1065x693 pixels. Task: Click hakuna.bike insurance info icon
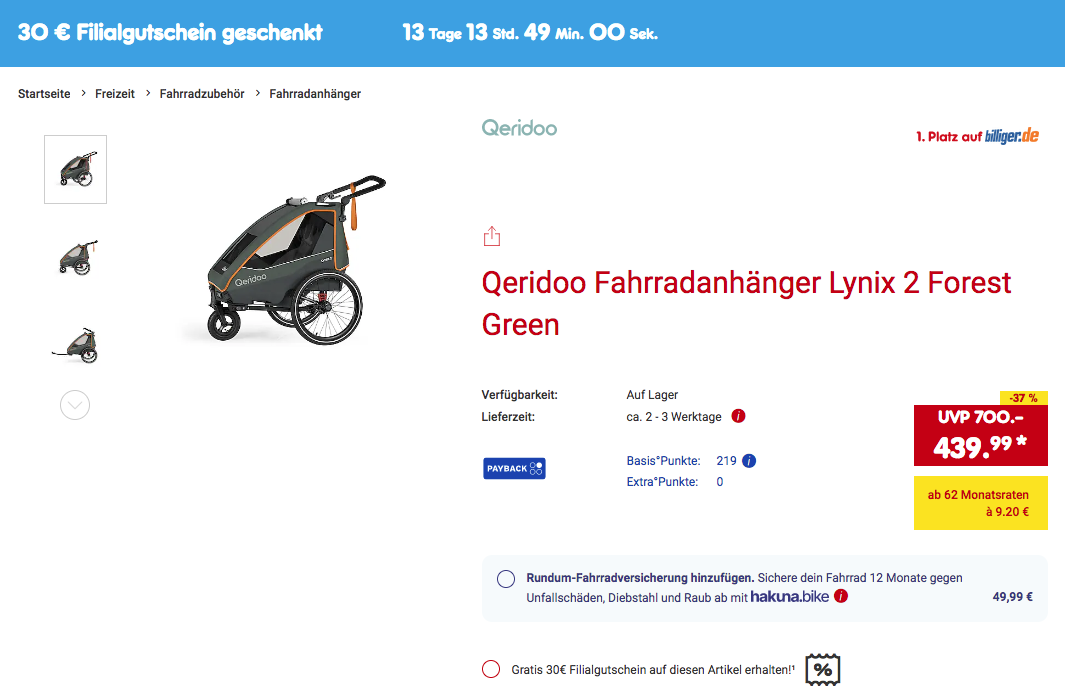[841, 597]
